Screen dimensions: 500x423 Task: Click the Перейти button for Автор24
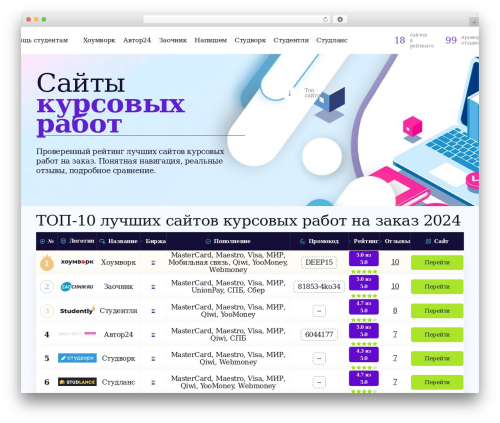(437, 335)
